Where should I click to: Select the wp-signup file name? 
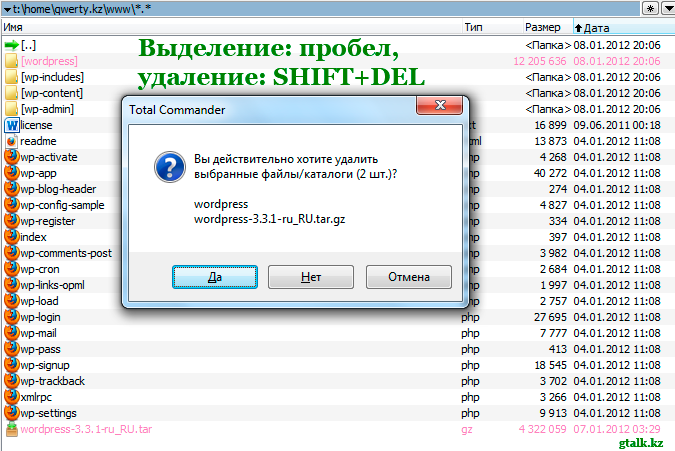pos(45,365)
